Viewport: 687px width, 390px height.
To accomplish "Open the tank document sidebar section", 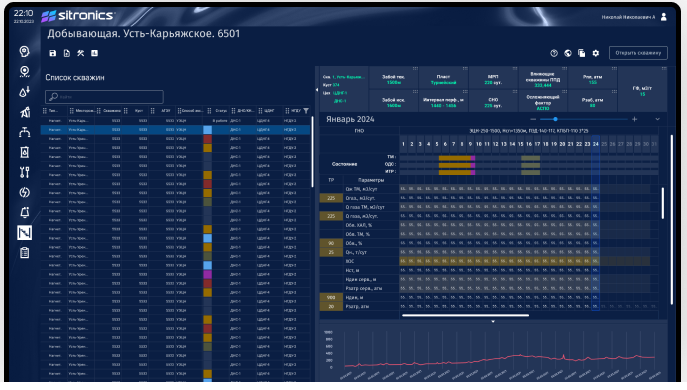I will pos(25,152).
